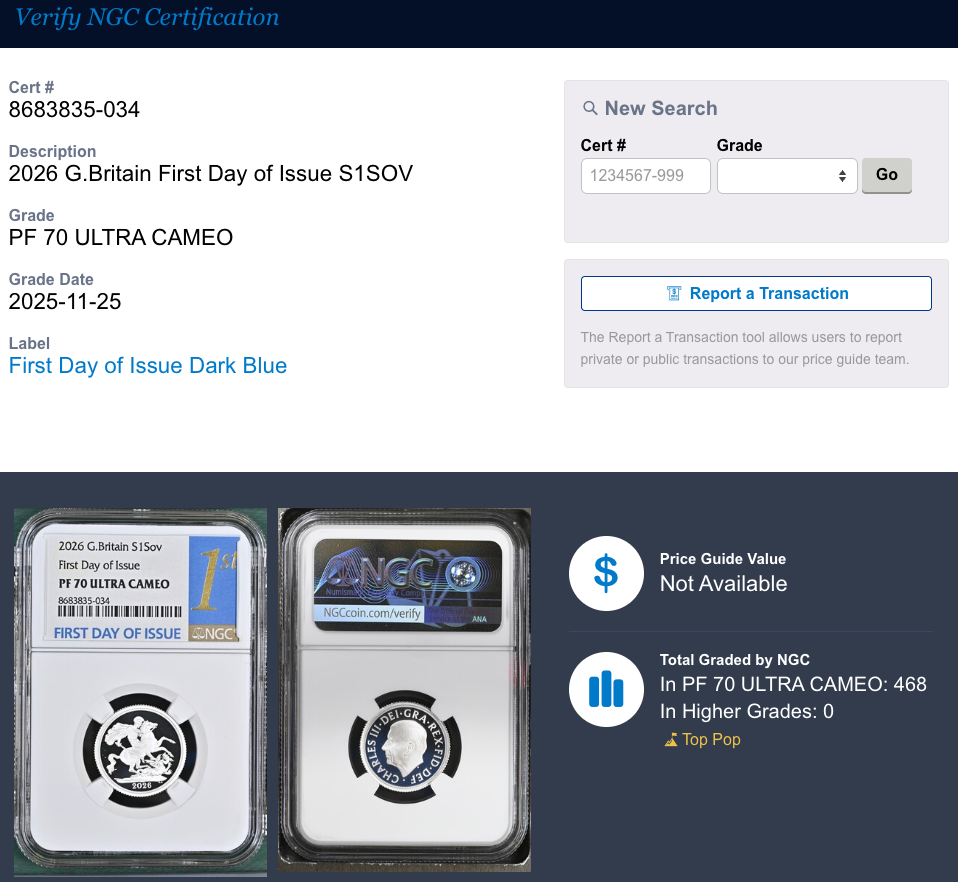Select the cert number 8683835-034 text
The width and height of the screenshot is (958, 882).
[x=74, y=110]
